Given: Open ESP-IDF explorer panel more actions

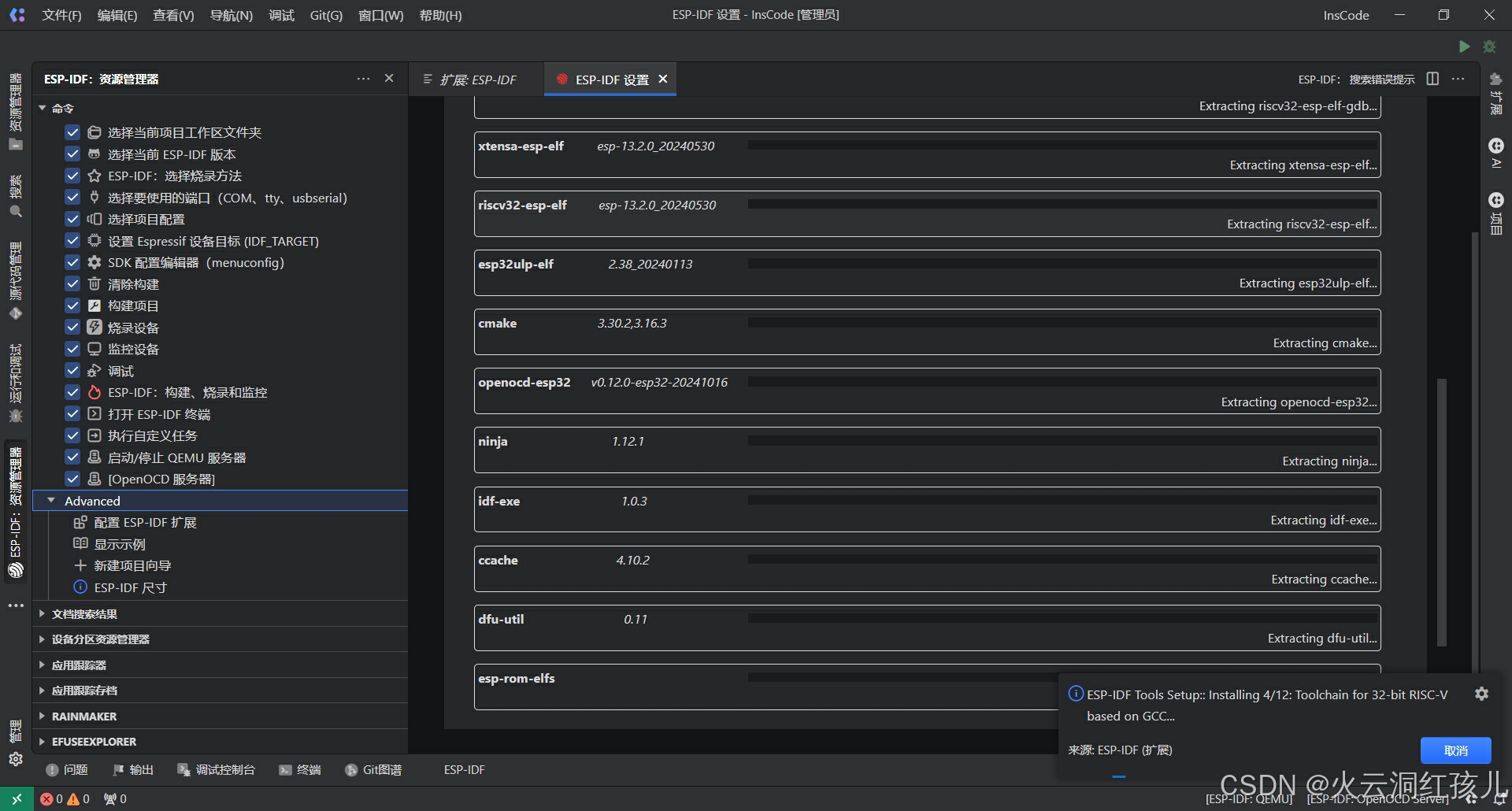Looking at the screenshot, I should (363, 79).
